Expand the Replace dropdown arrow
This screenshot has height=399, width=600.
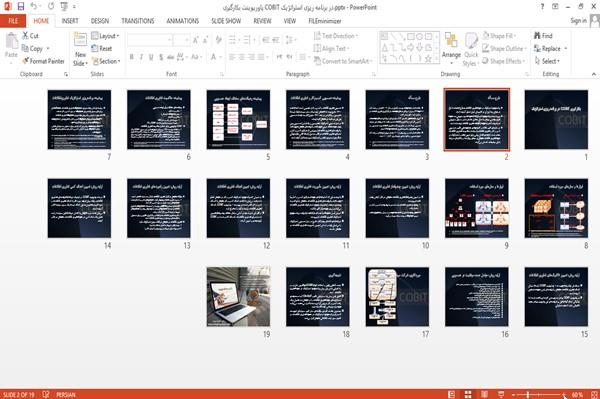click(566, 49)
